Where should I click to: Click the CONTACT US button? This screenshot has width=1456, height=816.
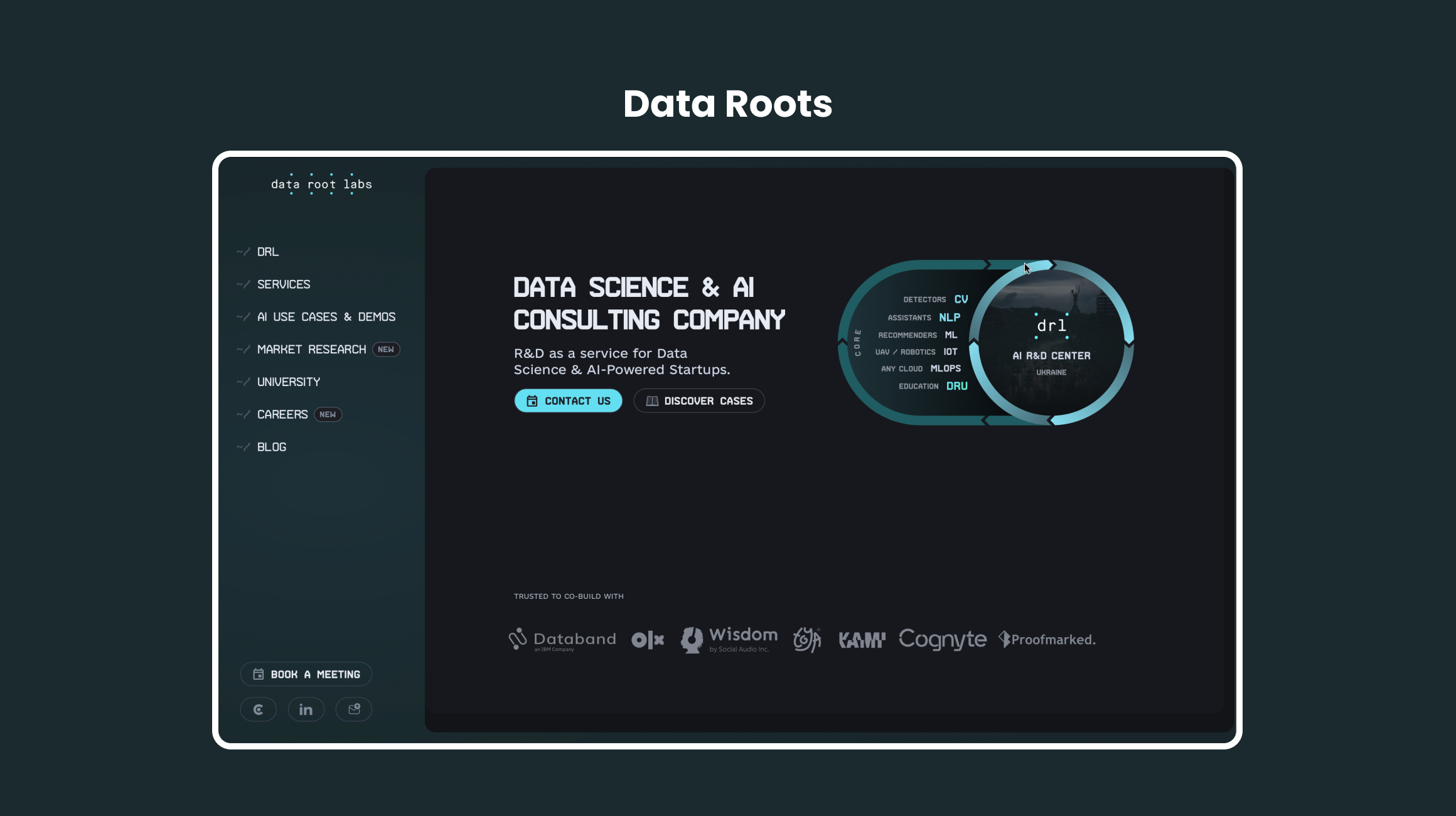click(568, 400)
